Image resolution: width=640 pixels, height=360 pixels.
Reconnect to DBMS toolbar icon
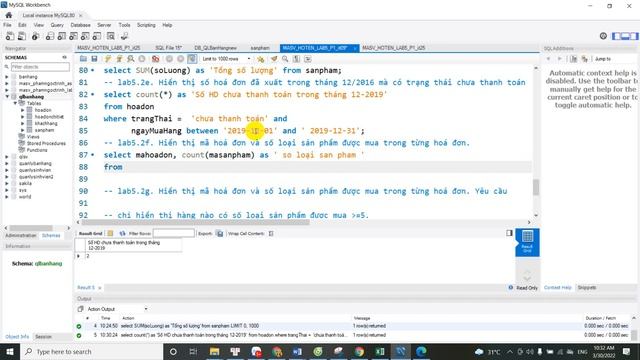[124, 36]
